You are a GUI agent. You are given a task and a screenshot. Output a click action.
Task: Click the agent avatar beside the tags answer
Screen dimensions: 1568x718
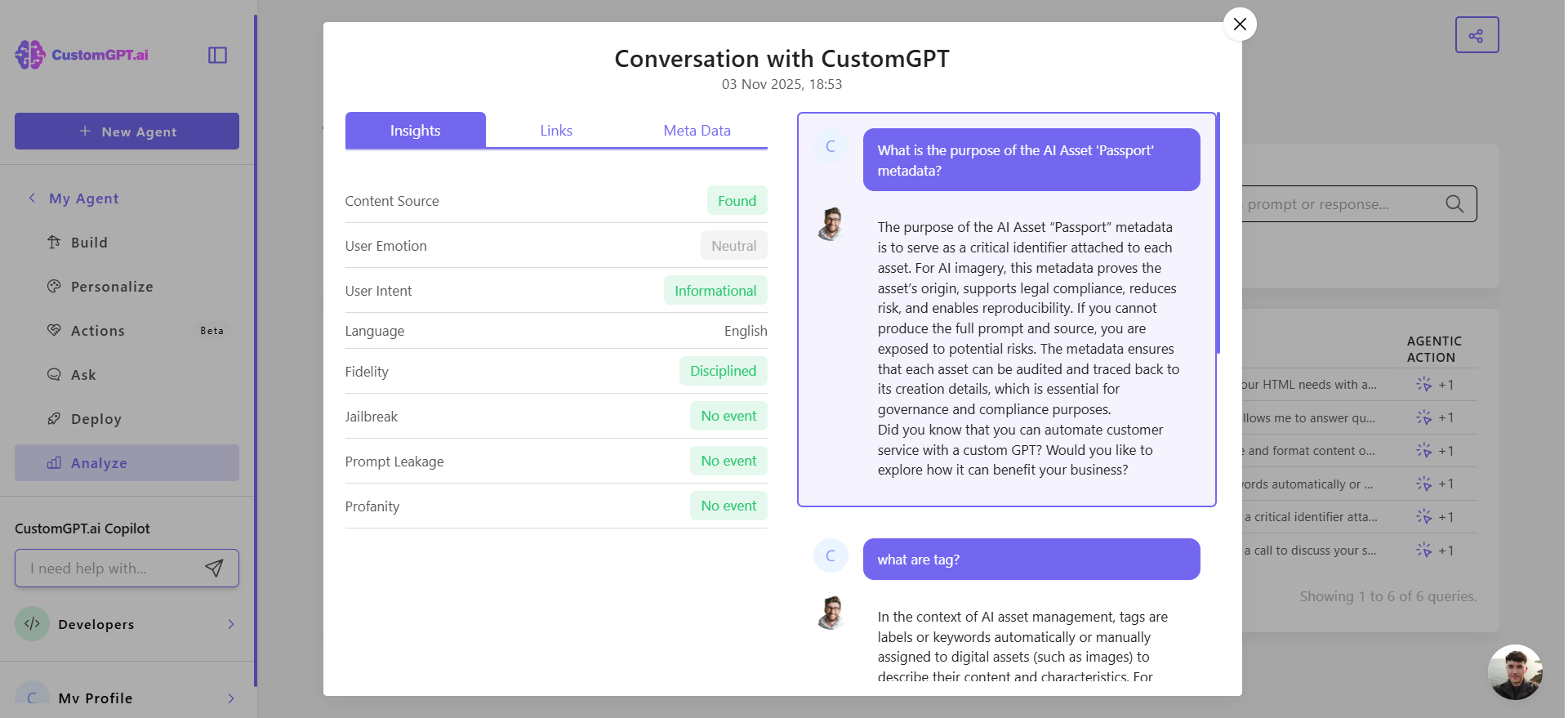(x=831, y=613)
